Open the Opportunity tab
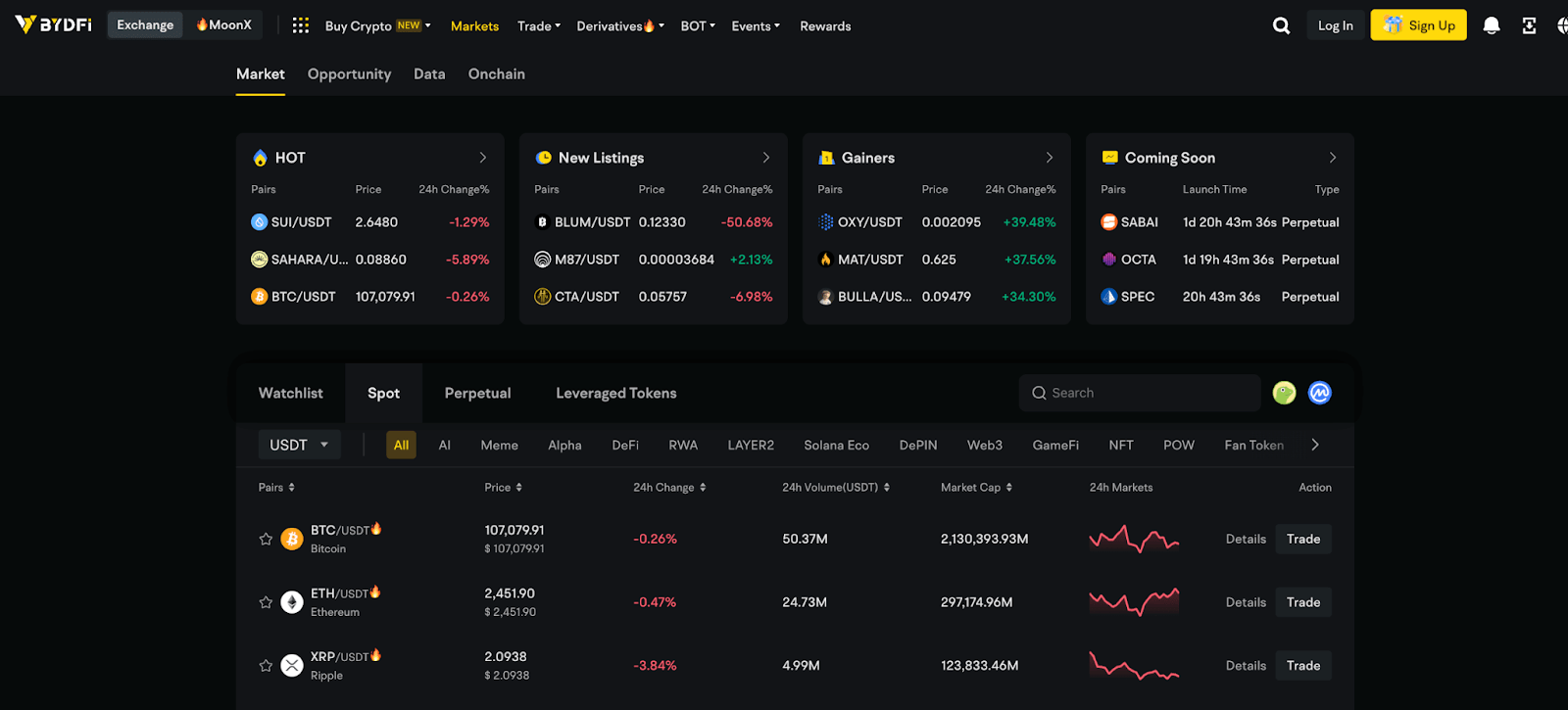Image resolution: width=1568 pixels, height=710 pixels. 349,74
